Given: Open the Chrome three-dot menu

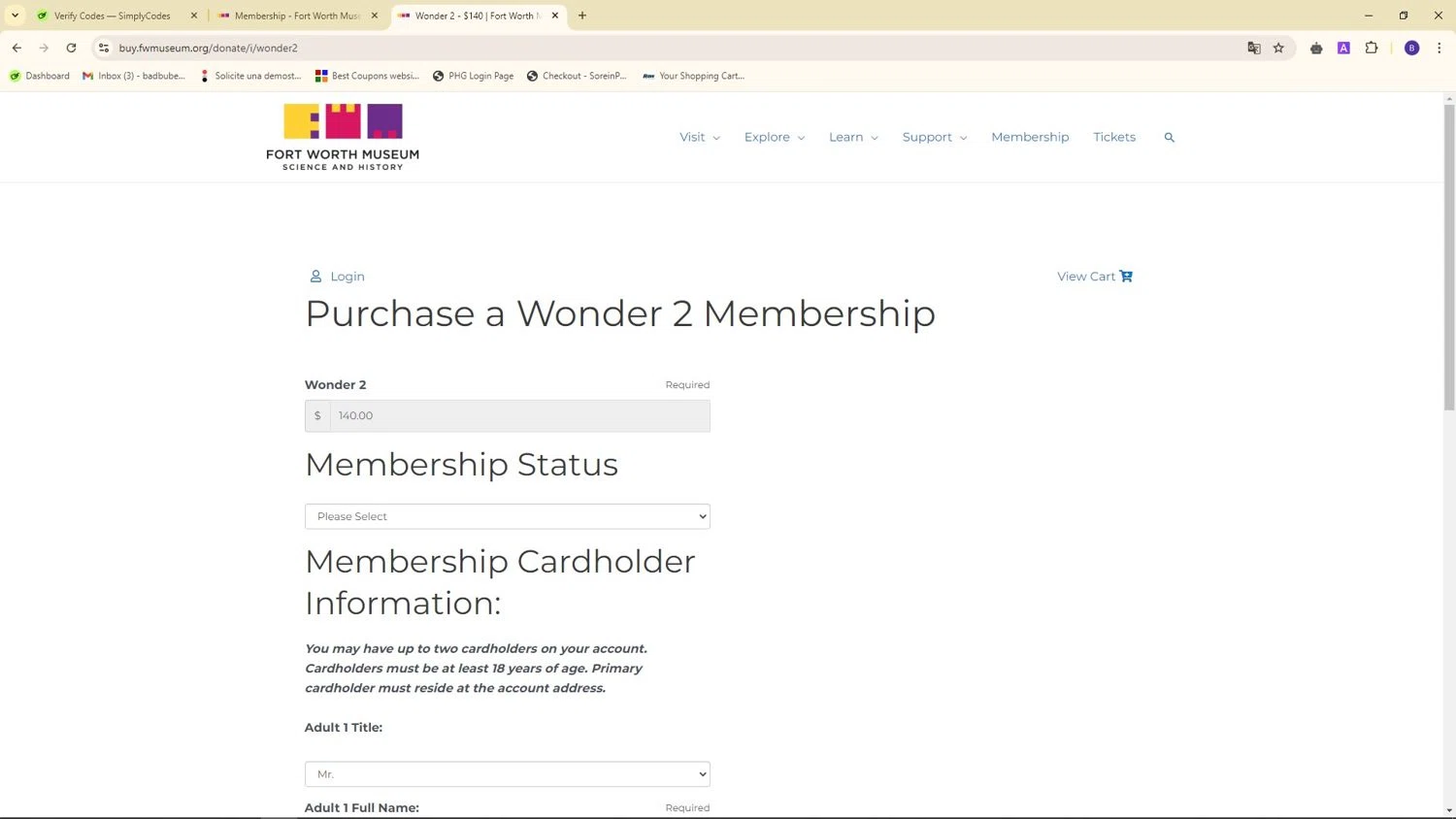Looking at the screenshot, I should coord(1439,48).
